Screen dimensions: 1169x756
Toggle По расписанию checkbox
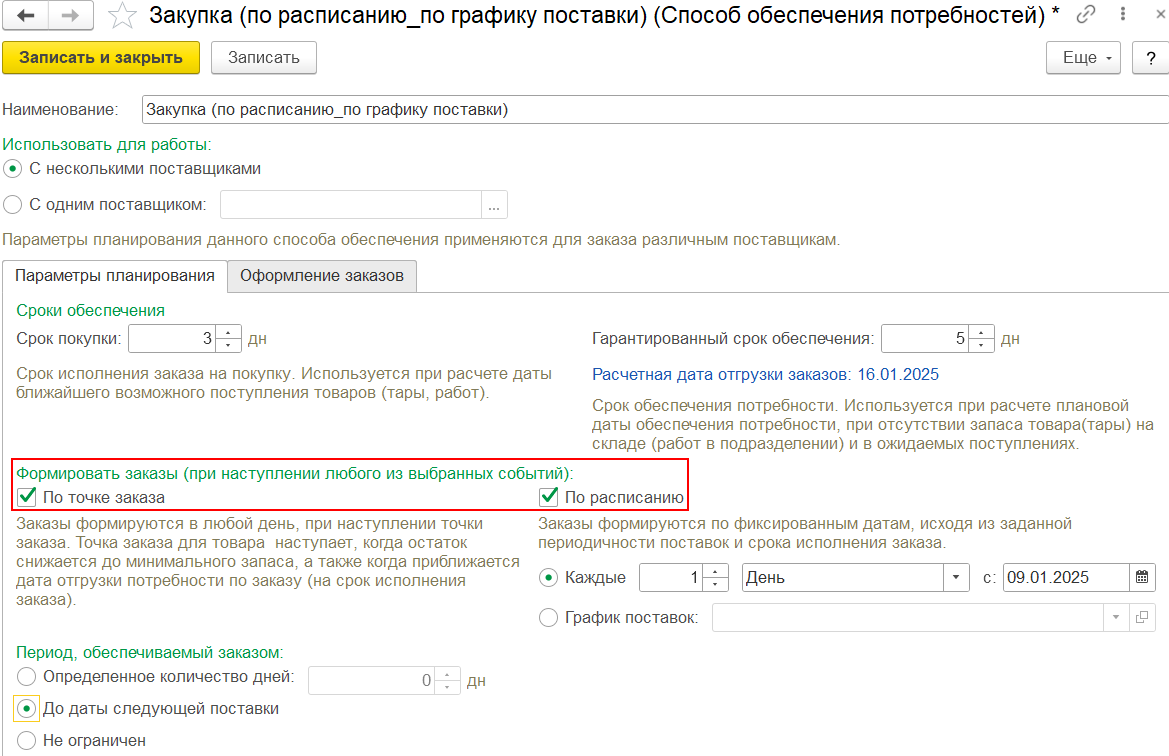tap(549, 497)
